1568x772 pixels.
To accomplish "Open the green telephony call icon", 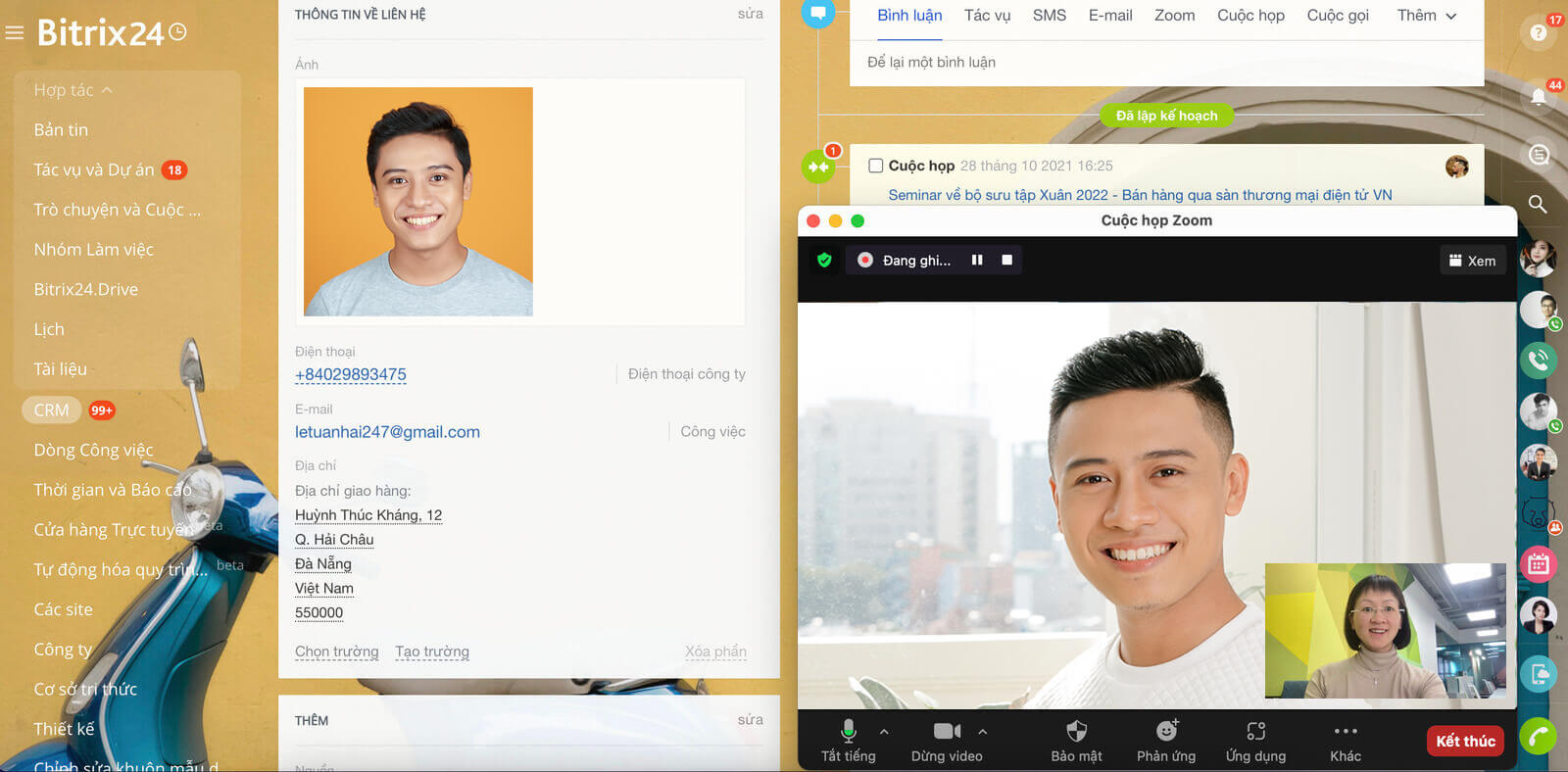I will click(1539, 360).
